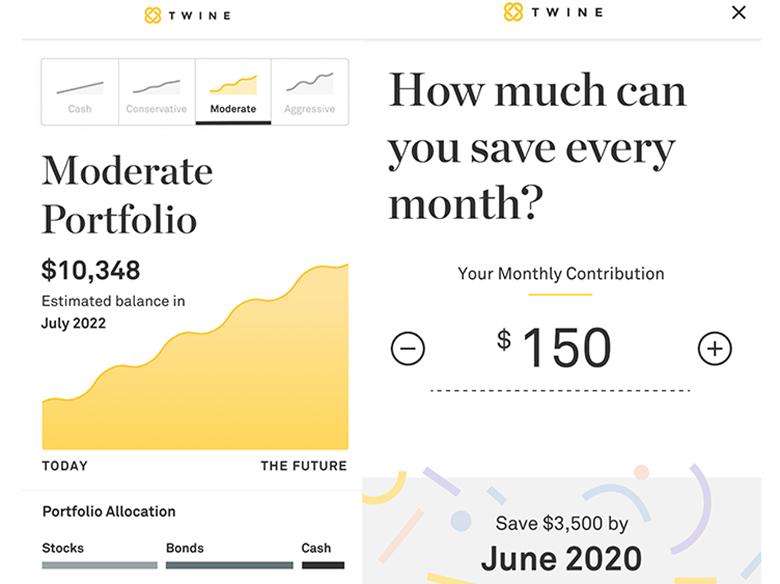Click the Stocks allocation bar
The width and height of the screenshot is (780, 584).
point(99,565)
